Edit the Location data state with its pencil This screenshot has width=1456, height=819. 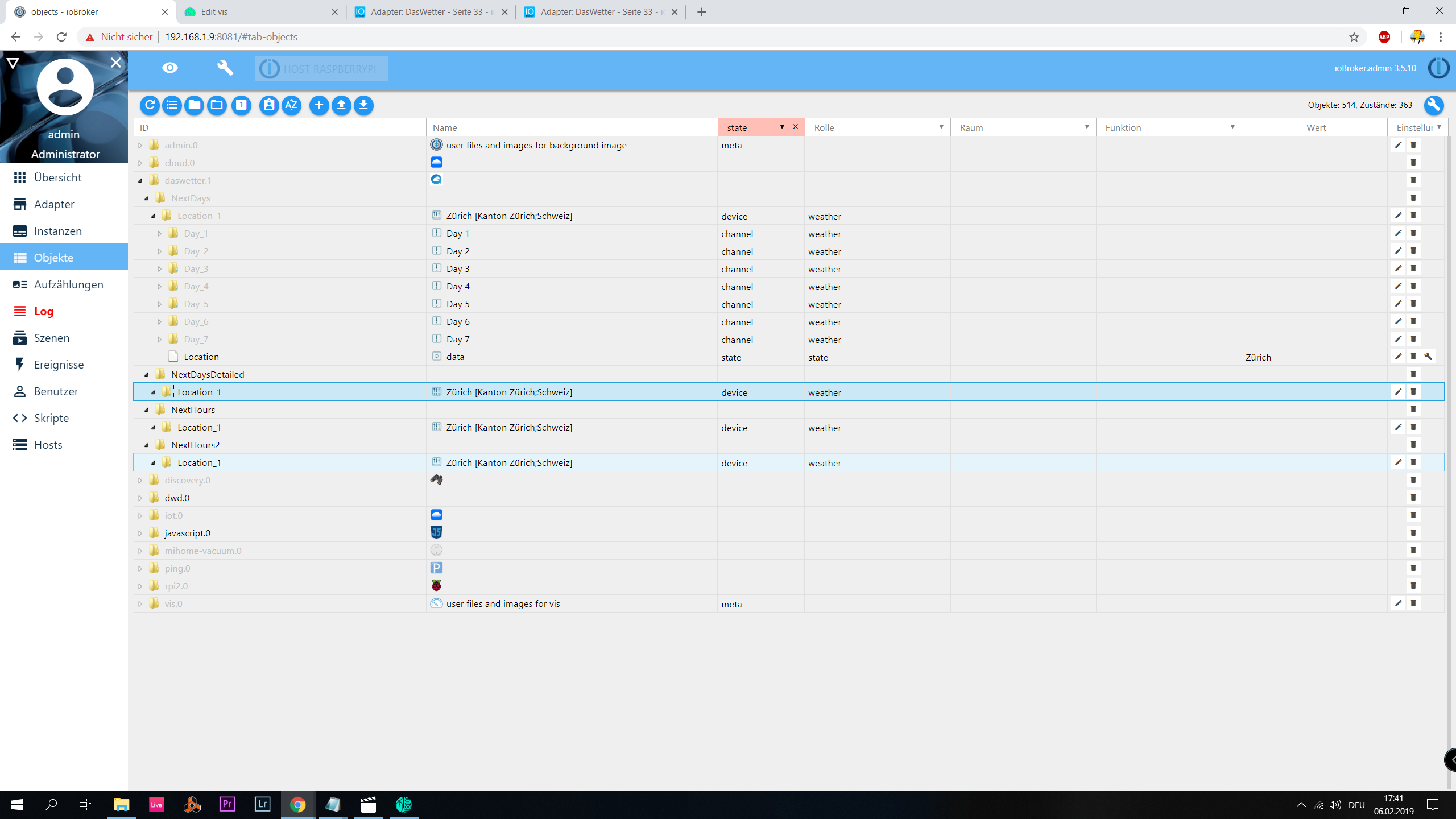(1398, 357)
